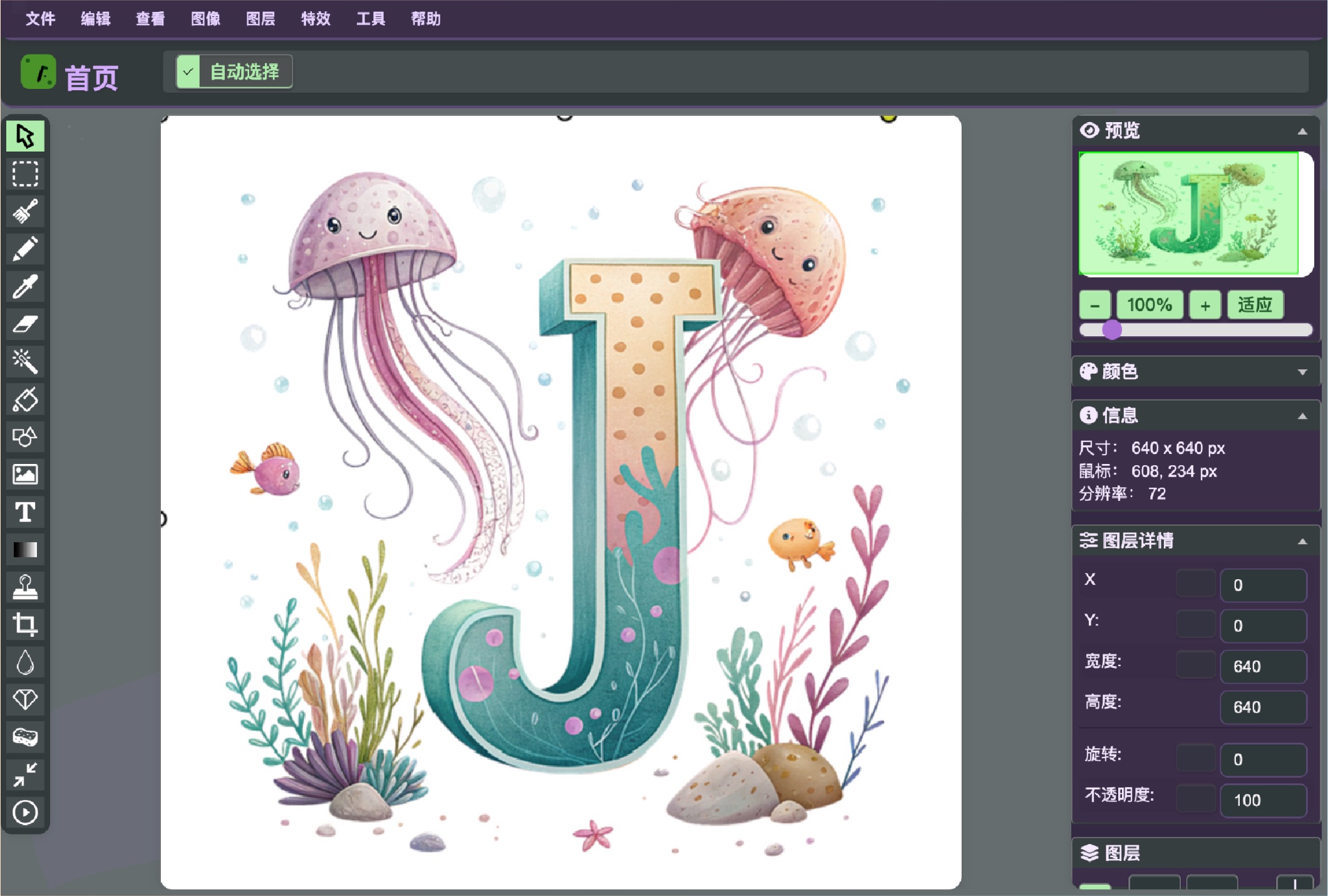The width and height of the screenshot is (1328, 896).
Task: Open the 特效 menu
Action: [x=316, y=19]
